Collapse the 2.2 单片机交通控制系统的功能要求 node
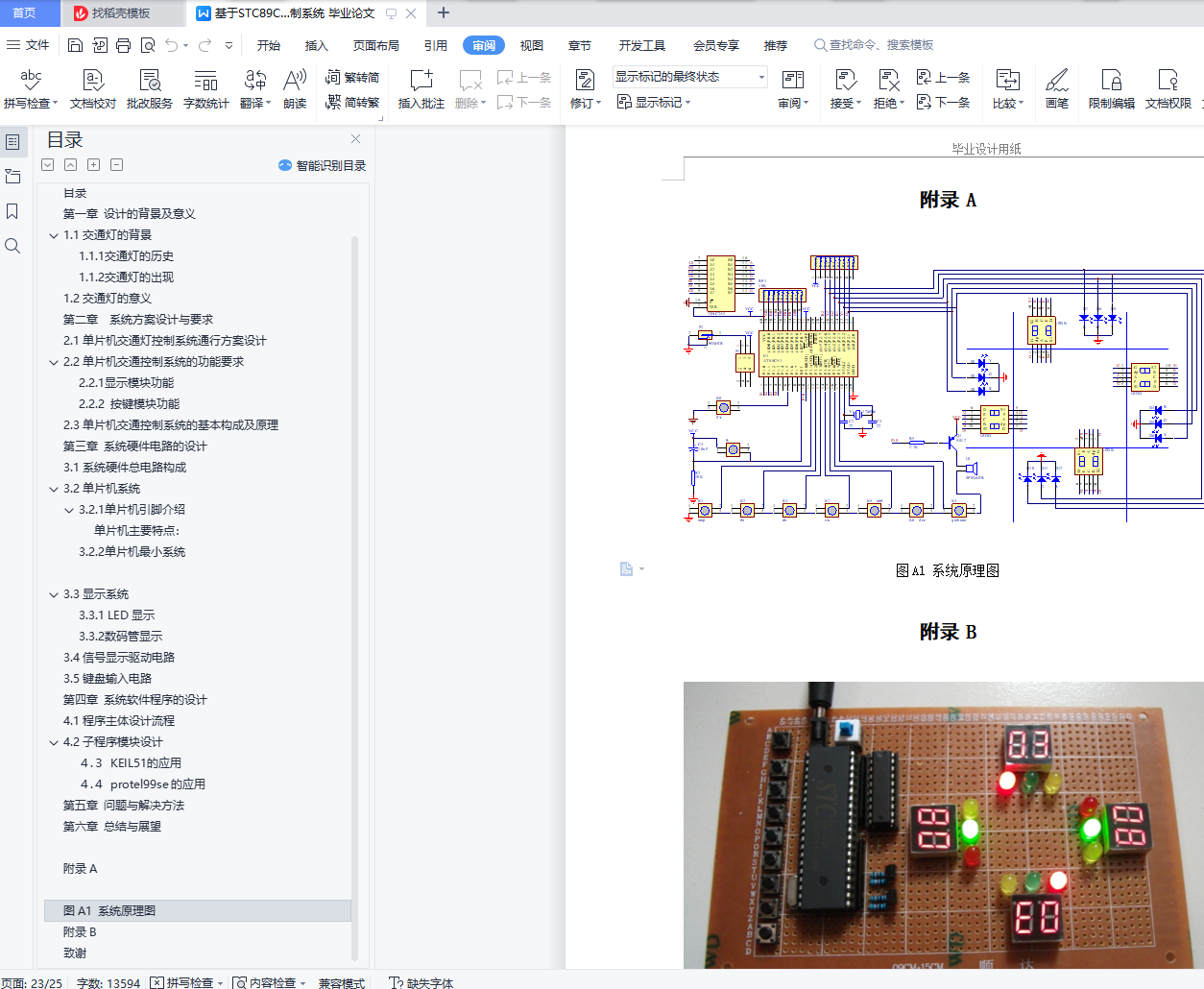 tap(54, 362)
